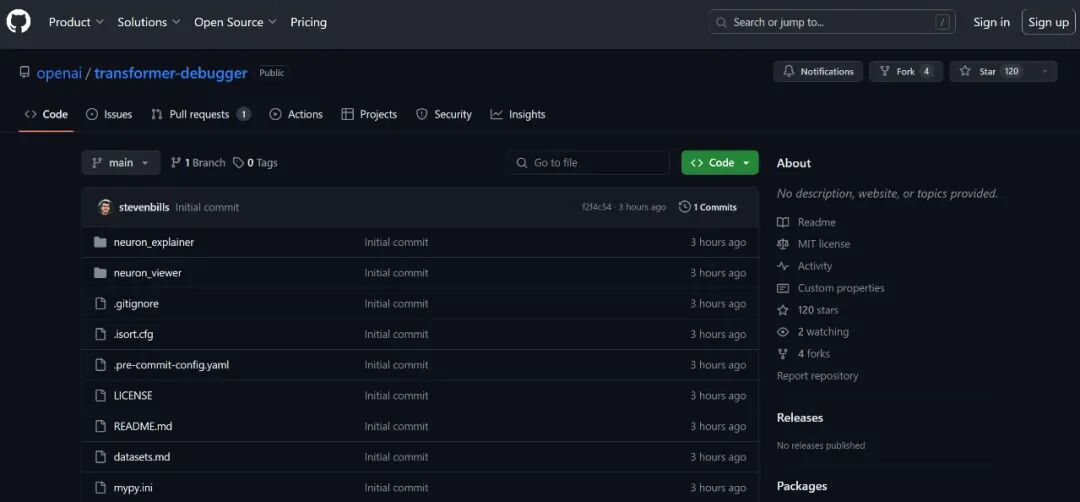Focus the Search or jump to field
Viewport: 1080px width, 502px height.
click(832, 22)
